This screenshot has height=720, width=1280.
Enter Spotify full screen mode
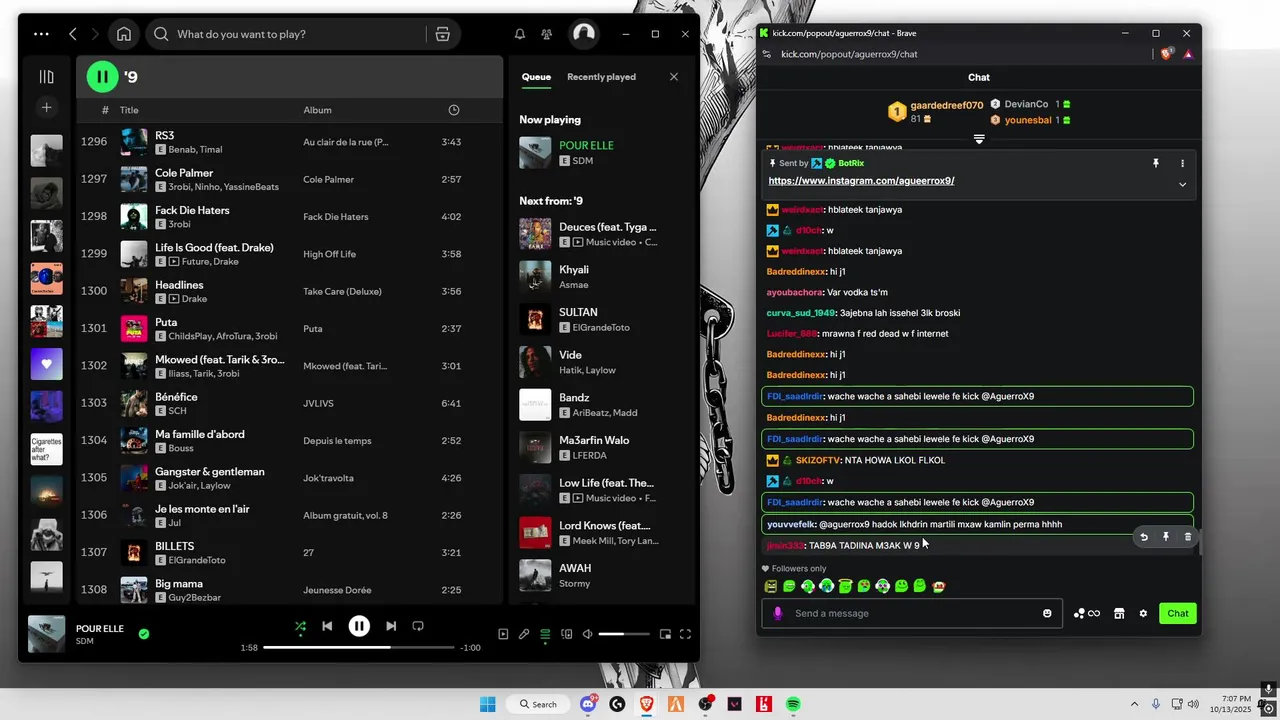tap(686, 633)
